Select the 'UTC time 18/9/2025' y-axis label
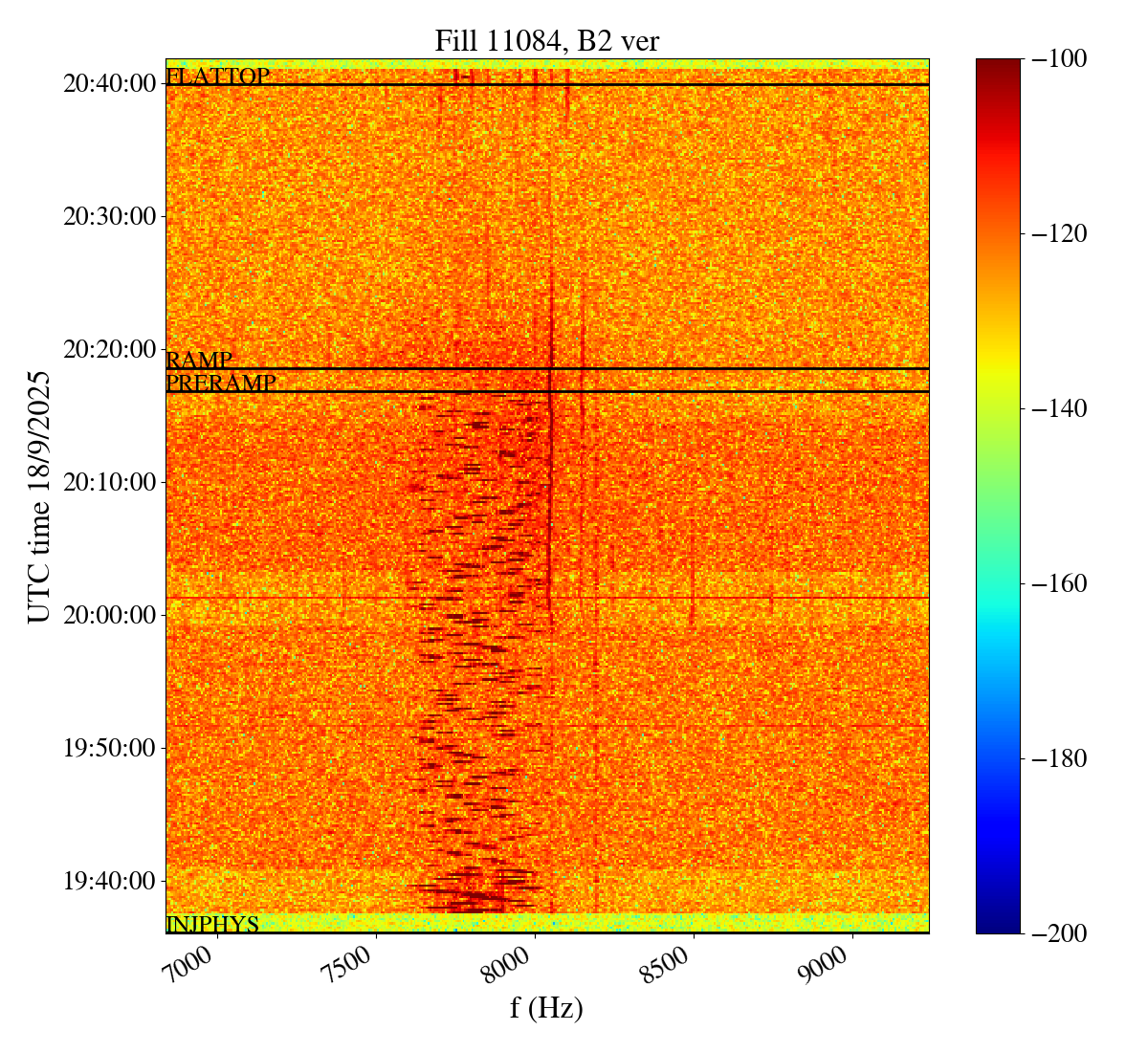The width and height of the screenshot is (1148, 1052). pos(39,496)
